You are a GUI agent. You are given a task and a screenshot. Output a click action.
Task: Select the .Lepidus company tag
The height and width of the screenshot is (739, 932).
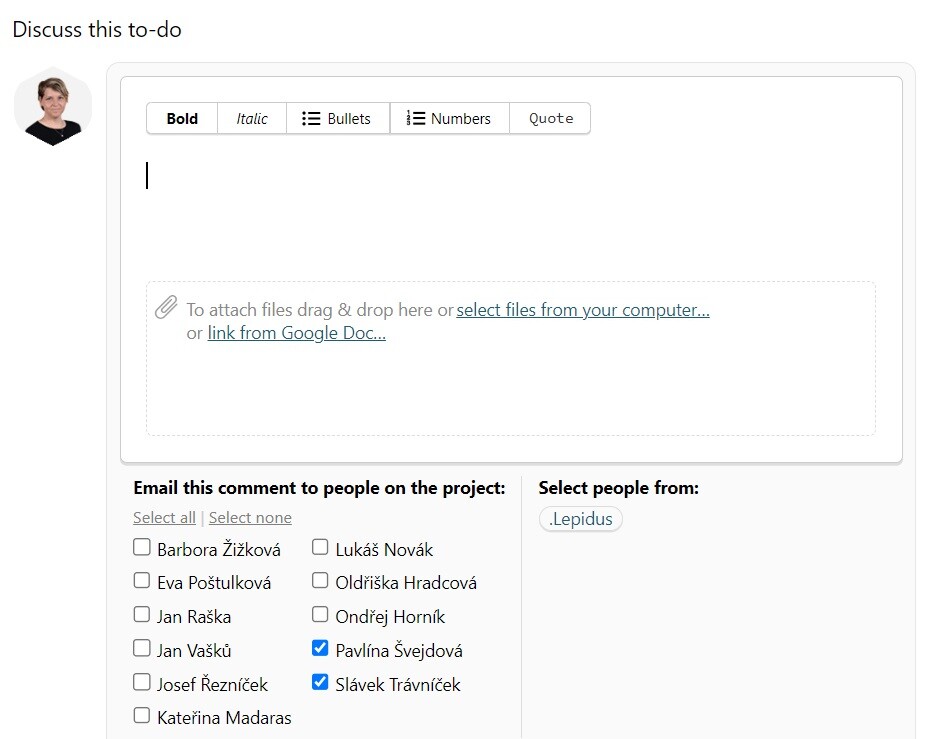point(580,519)
